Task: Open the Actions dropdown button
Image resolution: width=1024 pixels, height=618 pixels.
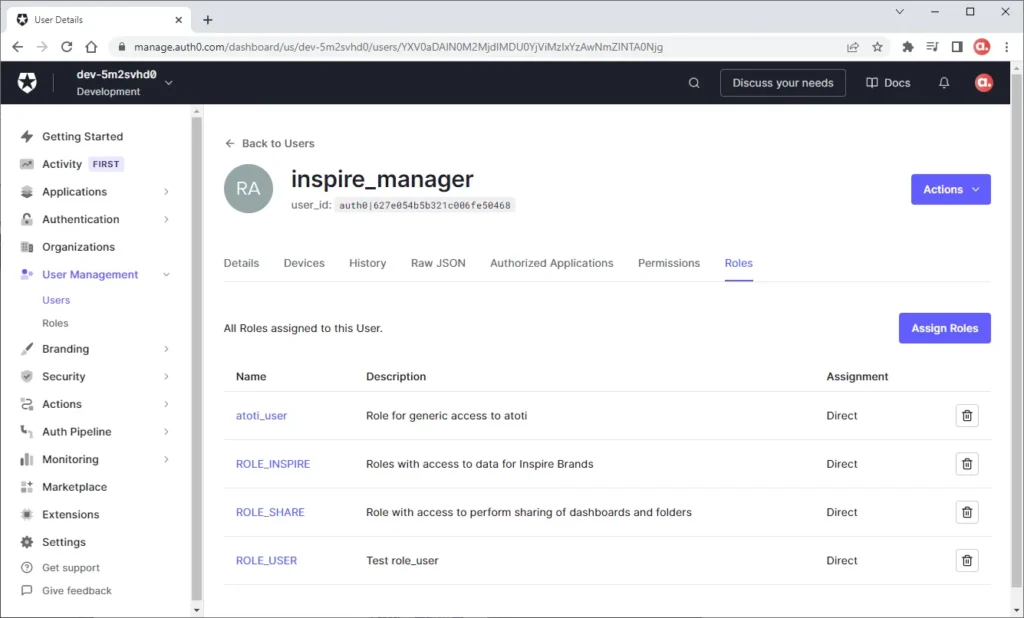Action: (950, 189)
